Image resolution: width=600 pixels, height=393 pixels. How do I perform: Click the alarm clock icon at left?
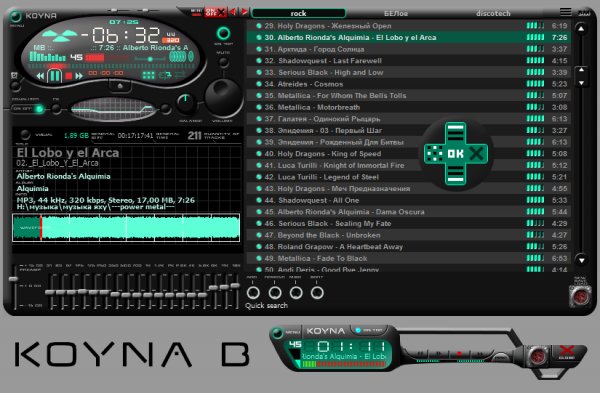tap(14, 75)
